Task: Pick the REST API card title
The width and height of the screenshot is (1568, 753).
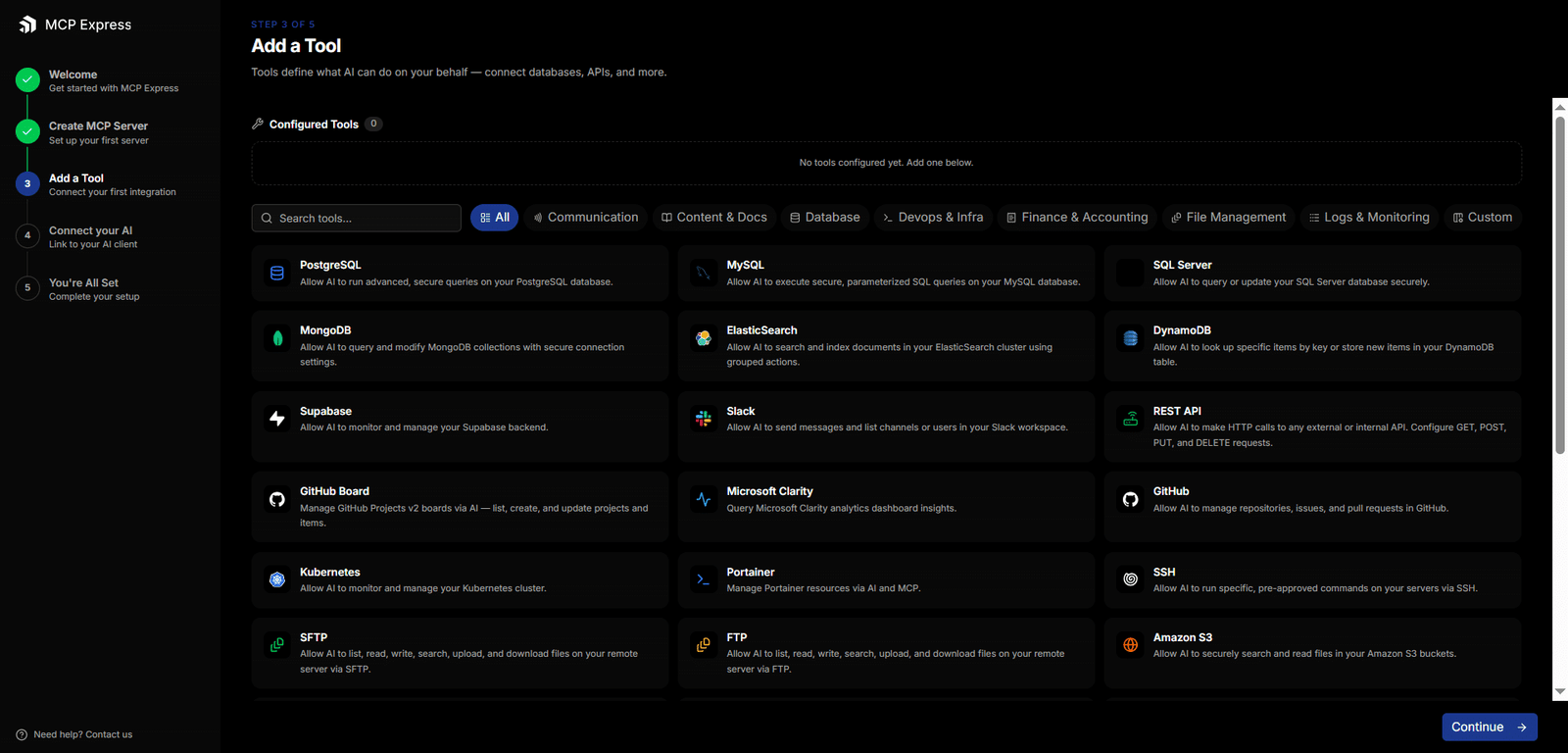Action: [1177, 411]
